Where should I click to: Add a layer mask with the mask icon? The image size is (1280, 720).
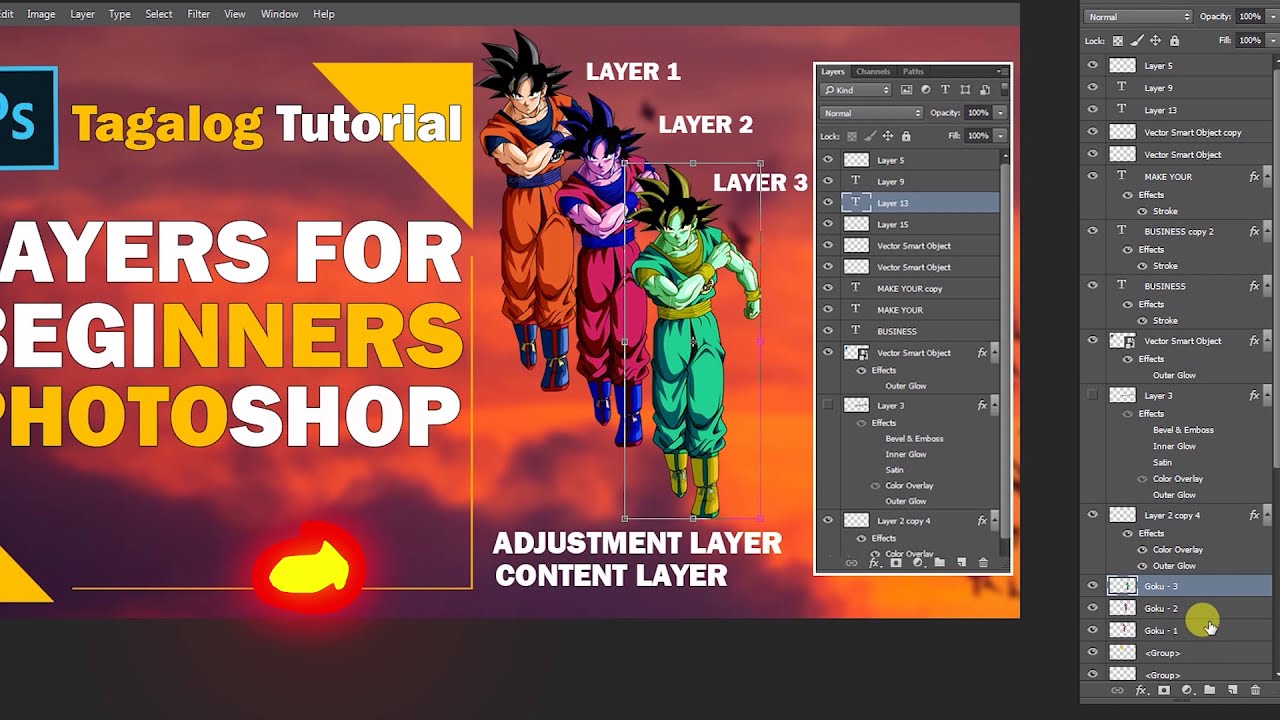point(1164,690)
